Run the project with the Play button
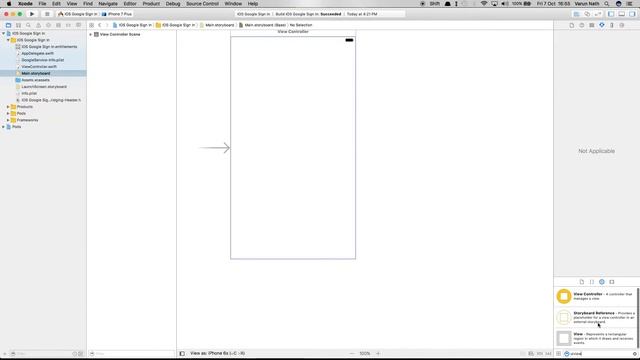 (32, 14)
